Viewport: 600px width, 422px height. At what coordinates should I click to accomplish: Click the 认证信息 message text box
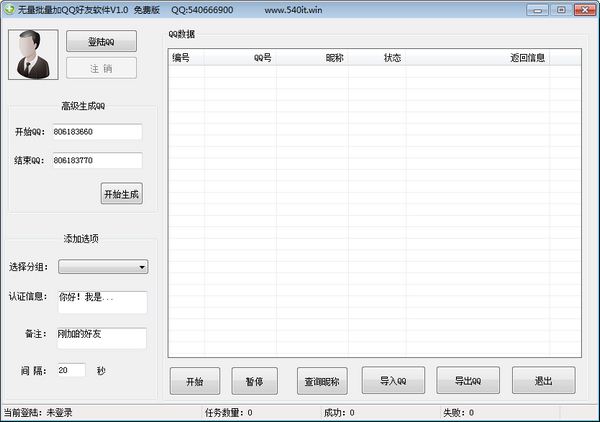101,302
